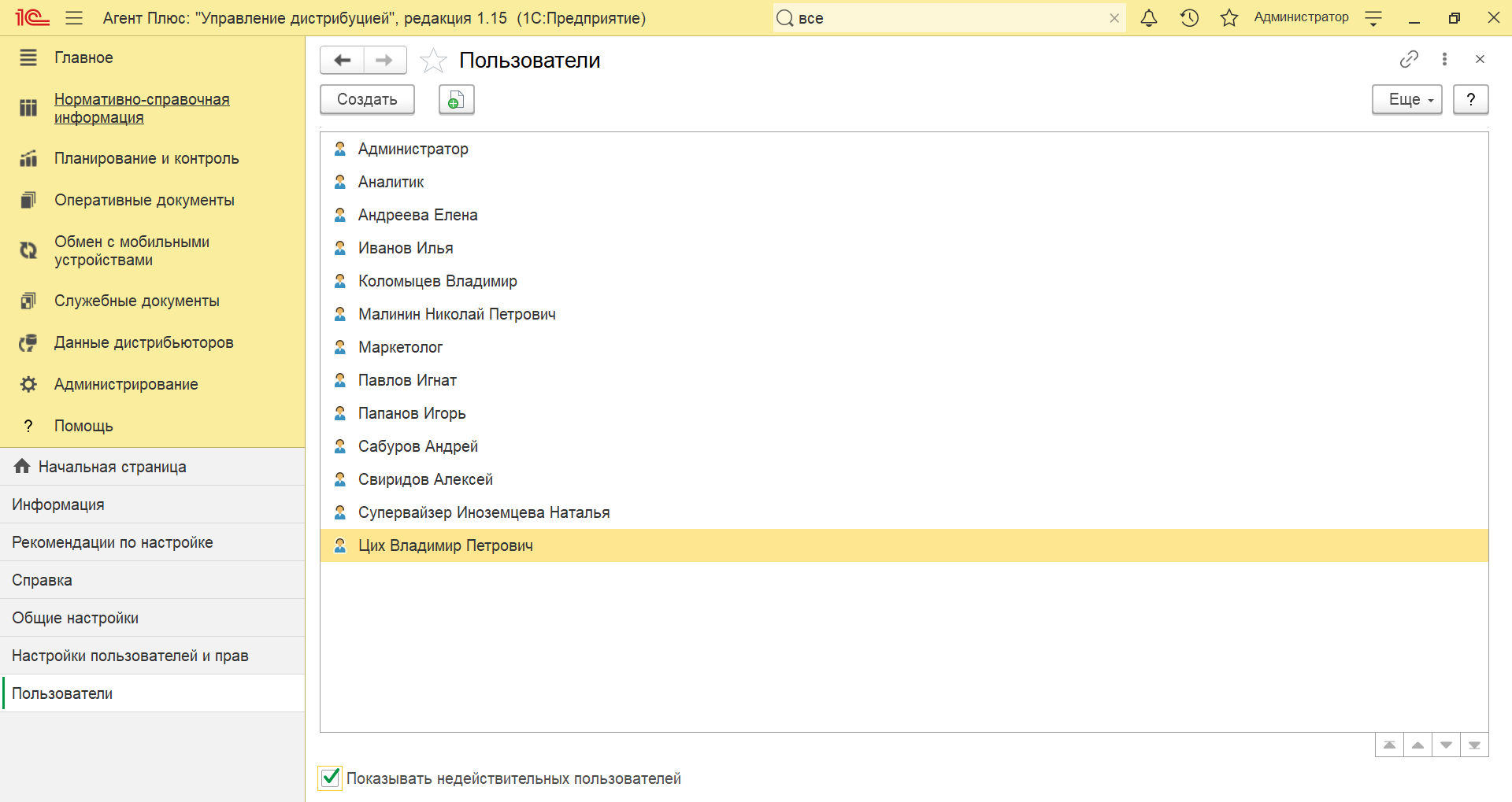Open history clock icon
This screenshot has width=1512, height=802.
coord(1189,18)
